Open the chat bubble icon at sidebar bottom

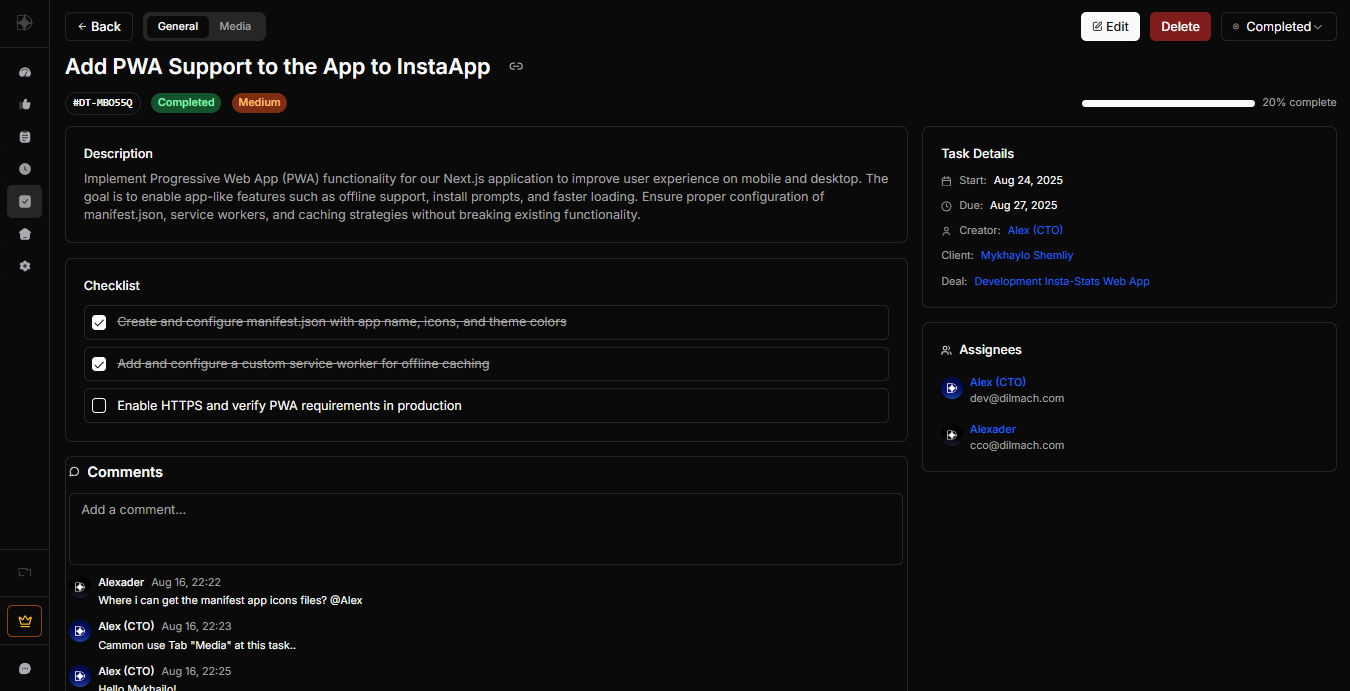25,668
